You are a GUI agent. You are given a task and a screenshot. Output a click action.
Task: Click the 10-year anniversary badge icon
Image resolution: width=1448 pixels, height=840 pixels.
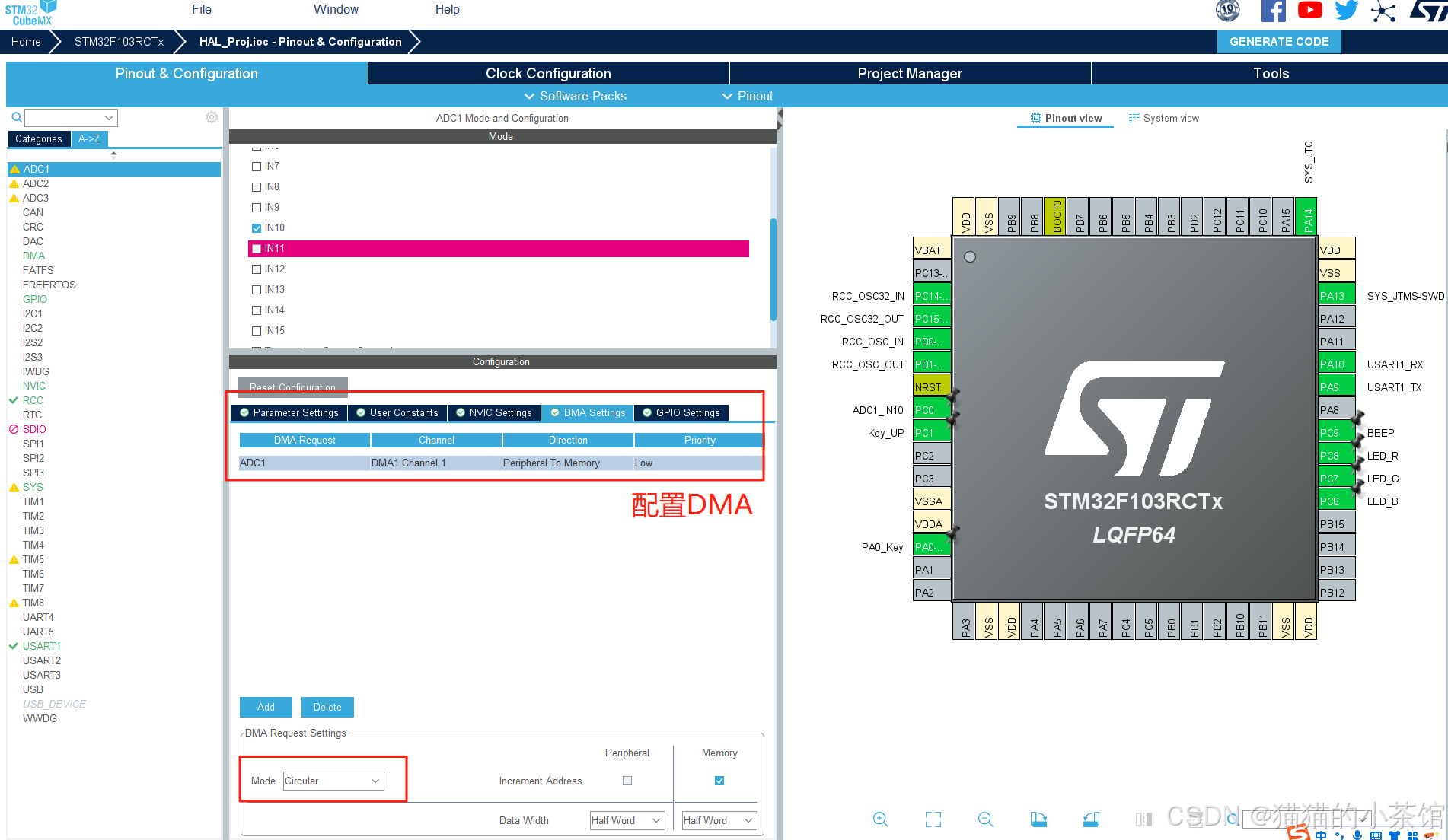tap(1228, 11)
